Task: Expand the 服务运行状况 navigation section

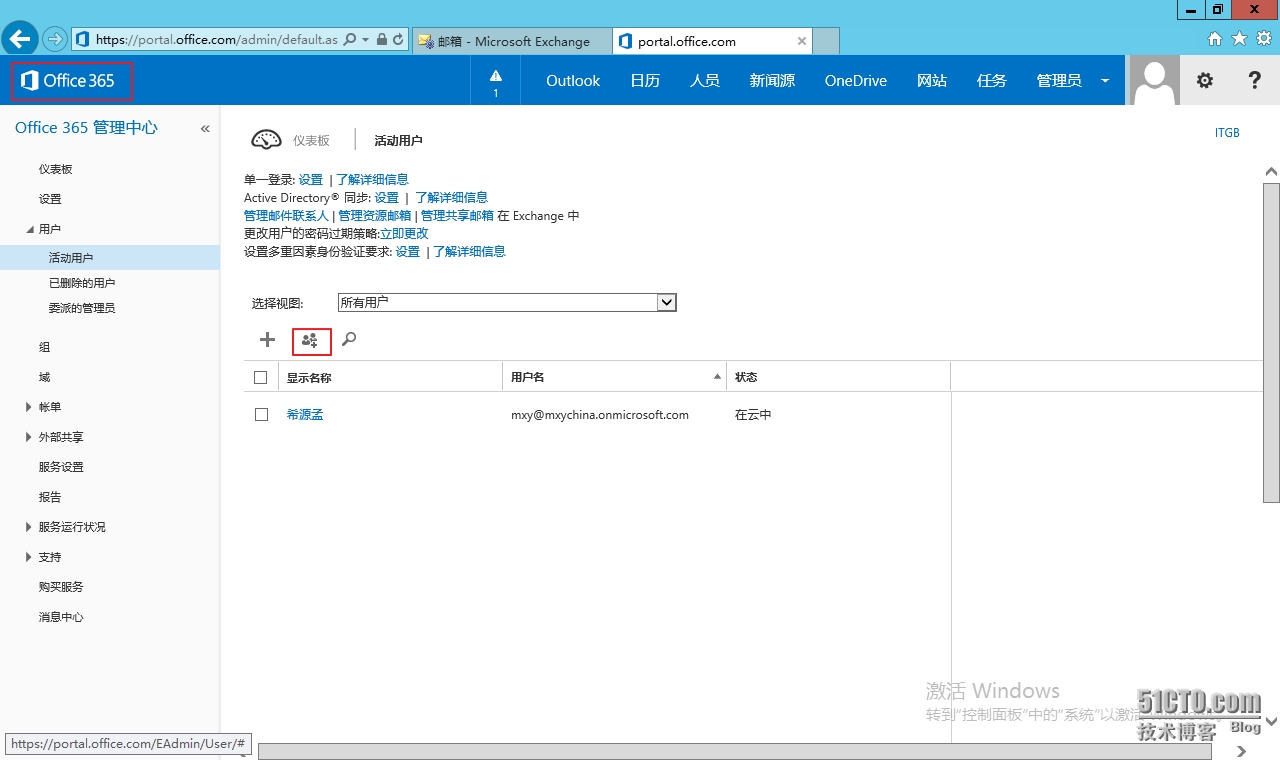Action: [28, 527]
